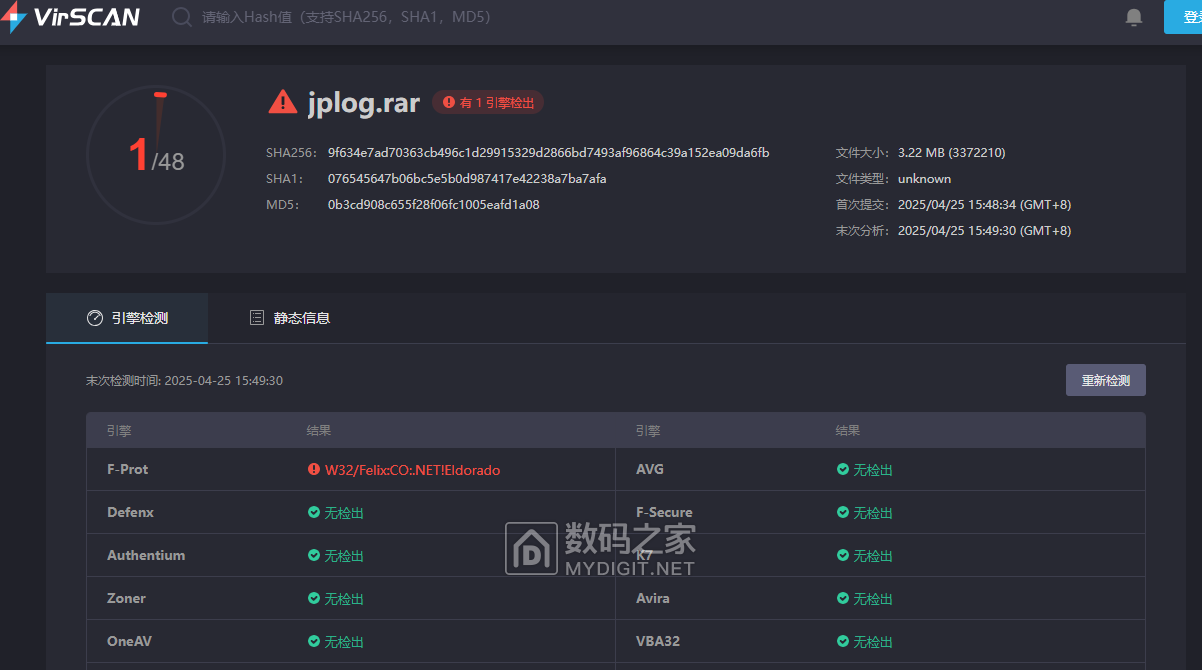Image resolution: width=1202 pixels, height=670 pixels.
Task: Click the green check icon for AVG
Action: click(x=843, y=469)
